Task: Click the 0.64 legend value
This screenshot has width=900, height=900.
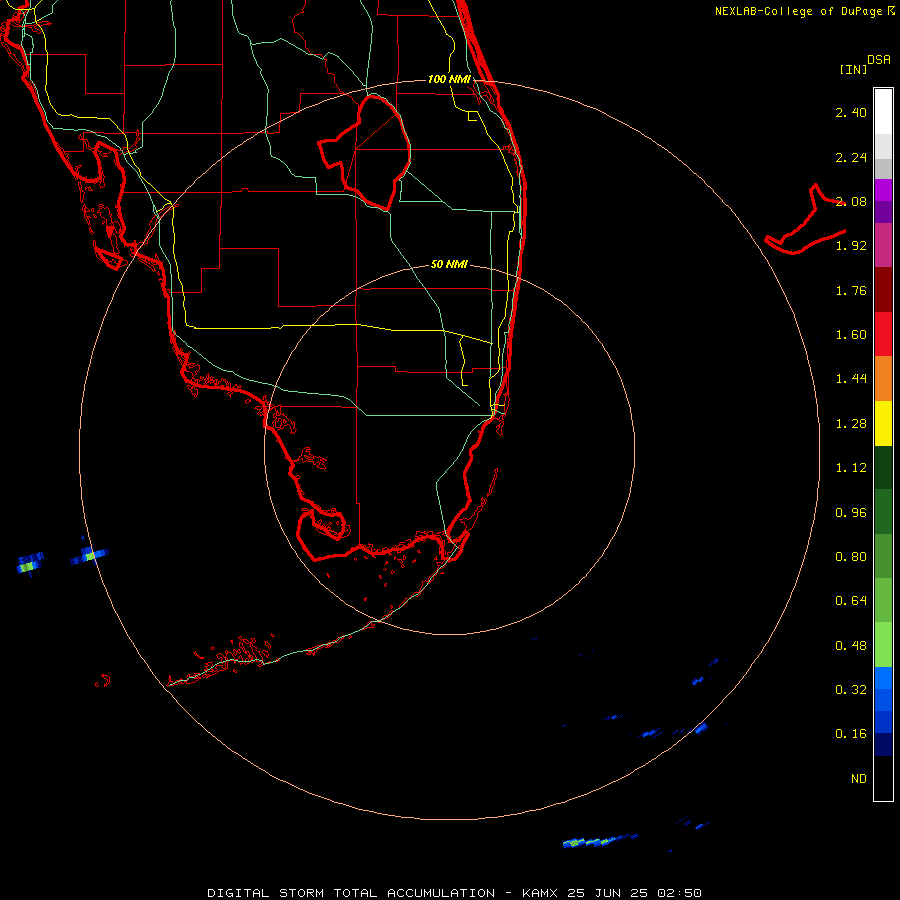Action: point(851,601)
